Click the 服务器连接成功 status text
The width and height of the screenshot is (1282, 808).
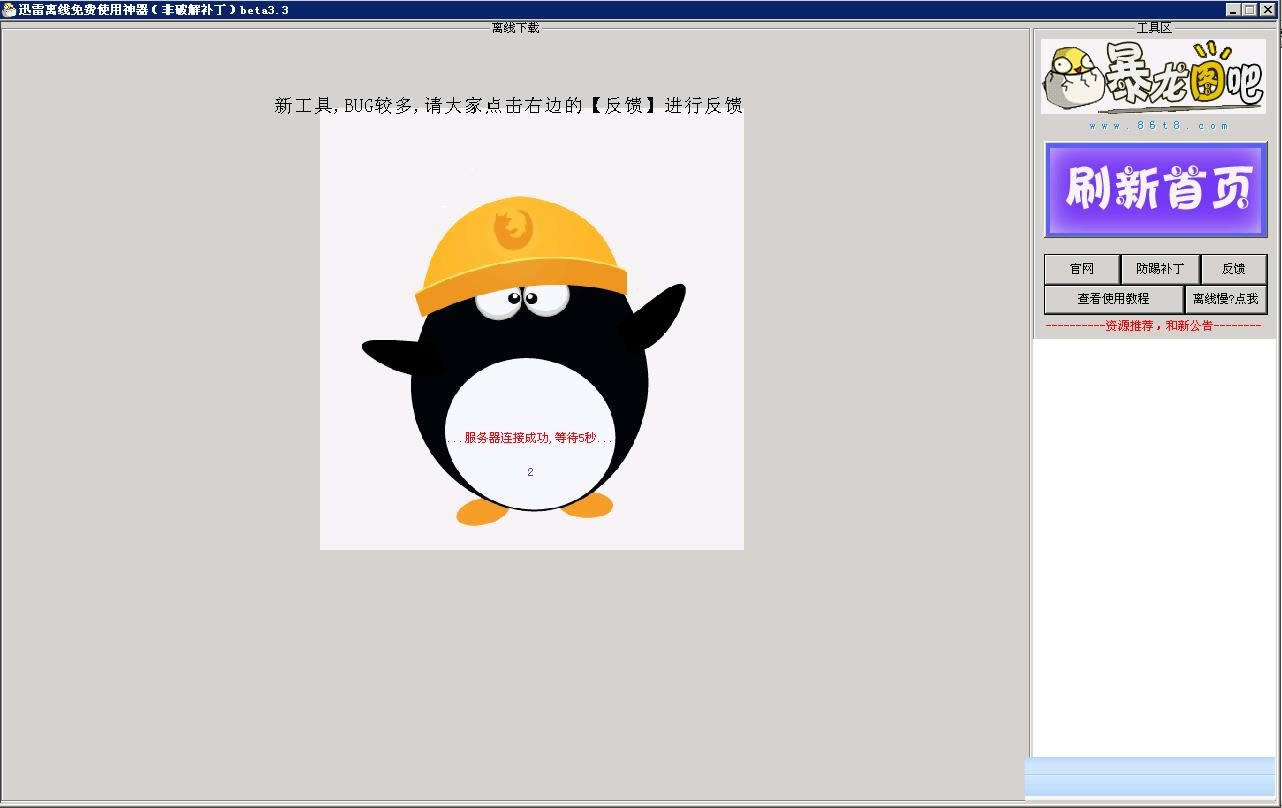[x=530, y=438]
